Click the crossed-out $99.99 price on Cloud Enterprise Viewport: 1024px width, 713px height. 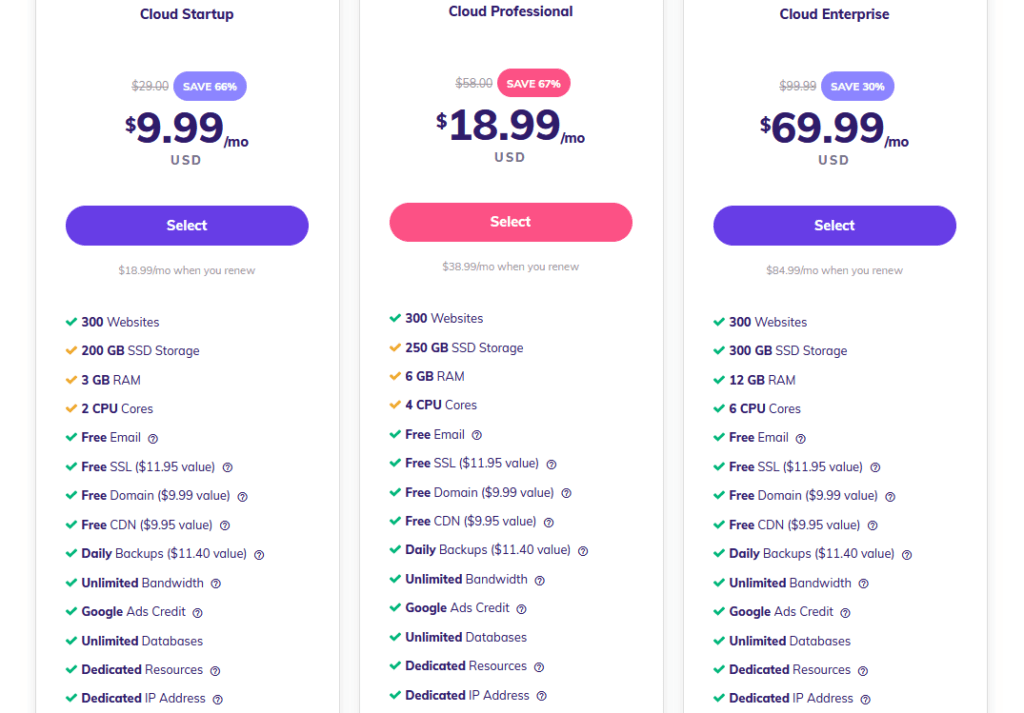tap(797, 86)
